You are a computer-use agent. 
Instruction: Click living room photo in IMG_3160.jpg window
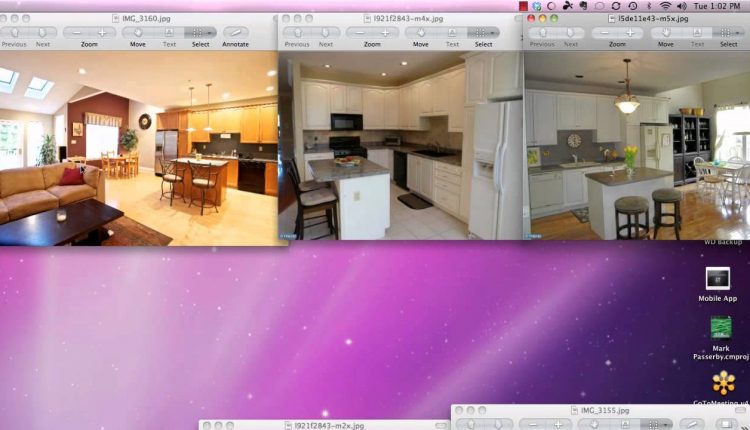point(139,148)
